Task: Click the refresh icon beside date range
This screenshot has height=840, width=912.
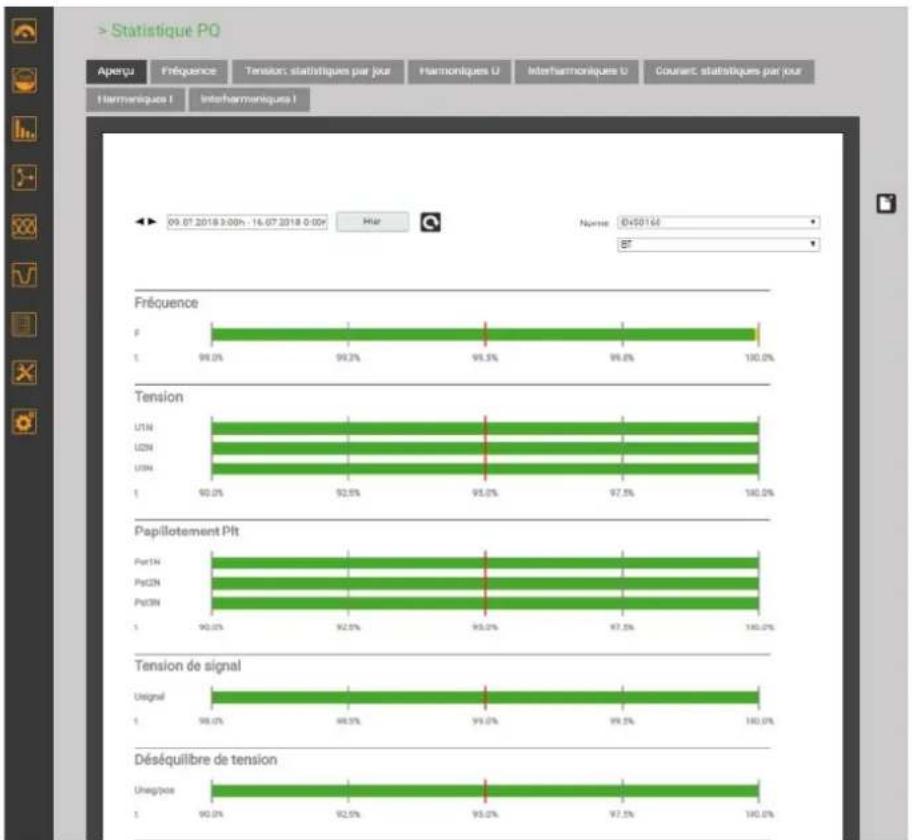Action: point(430,222)
